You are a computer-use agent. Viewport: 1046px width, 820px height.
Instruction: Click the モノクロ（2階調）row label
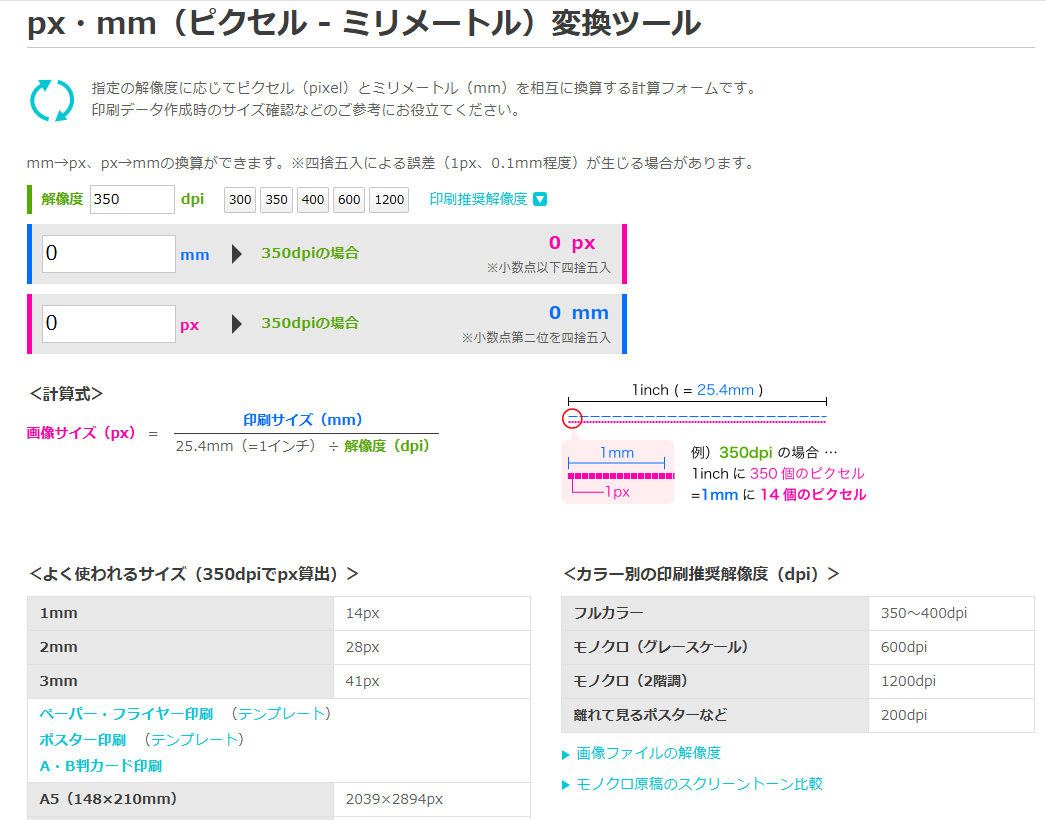coord(715,681)
